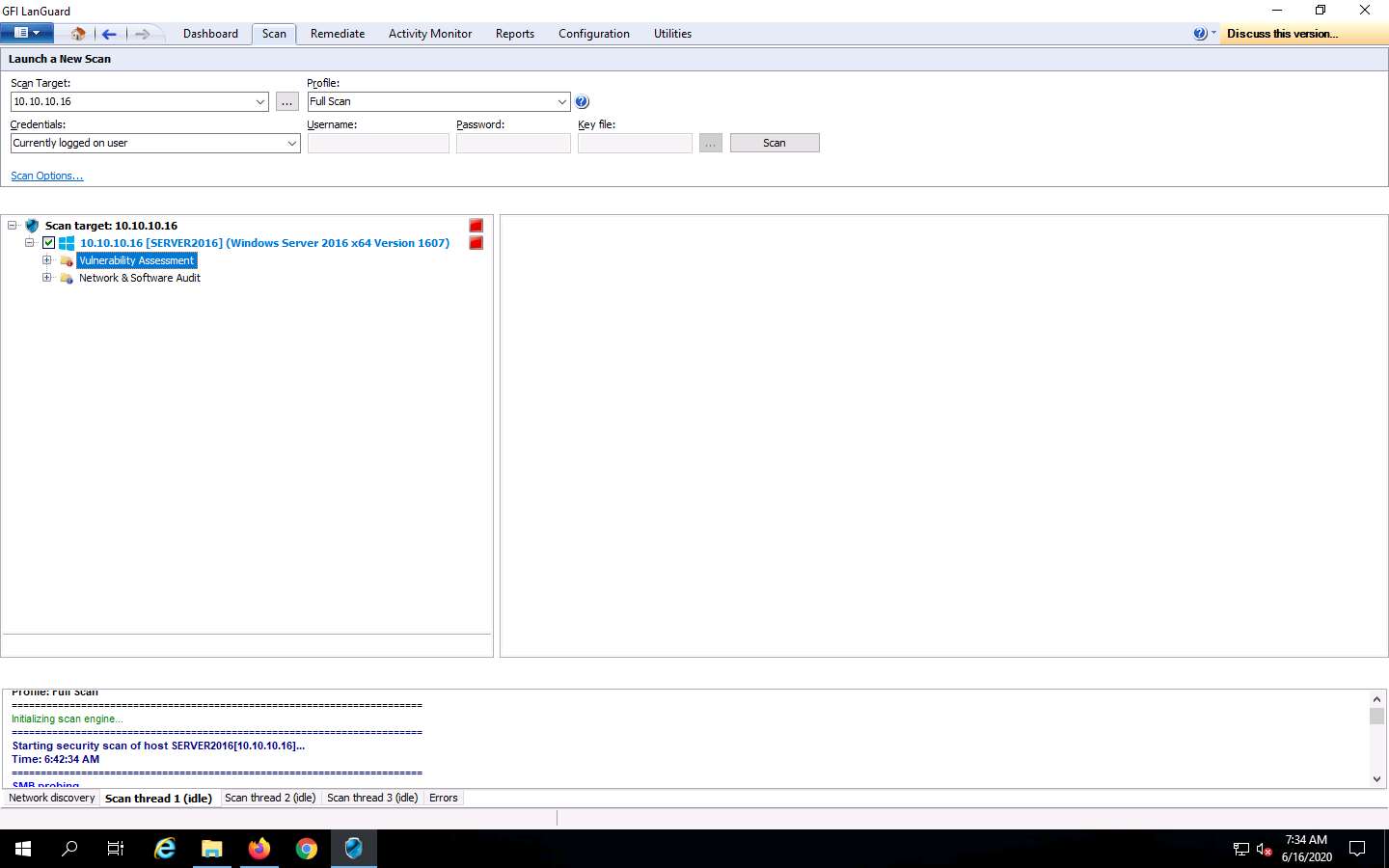Image resolution: width=1389 pixels, height=868 pixels.
Task: Launch Internet Explorer from the taskbar
Action: (165, 849)
